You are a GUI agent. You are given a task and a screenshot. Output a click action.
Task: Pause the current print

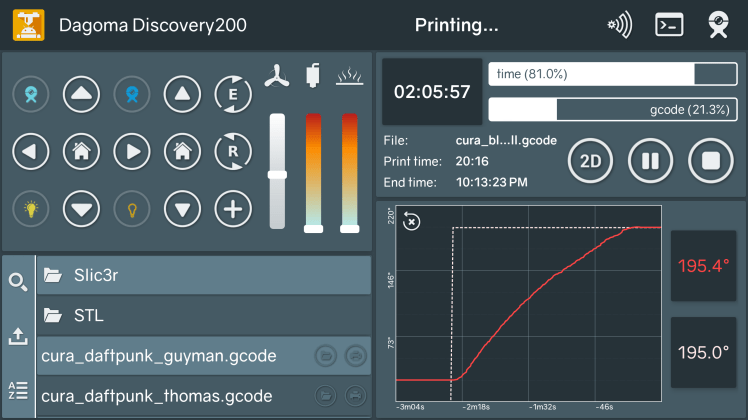[650, 160]
